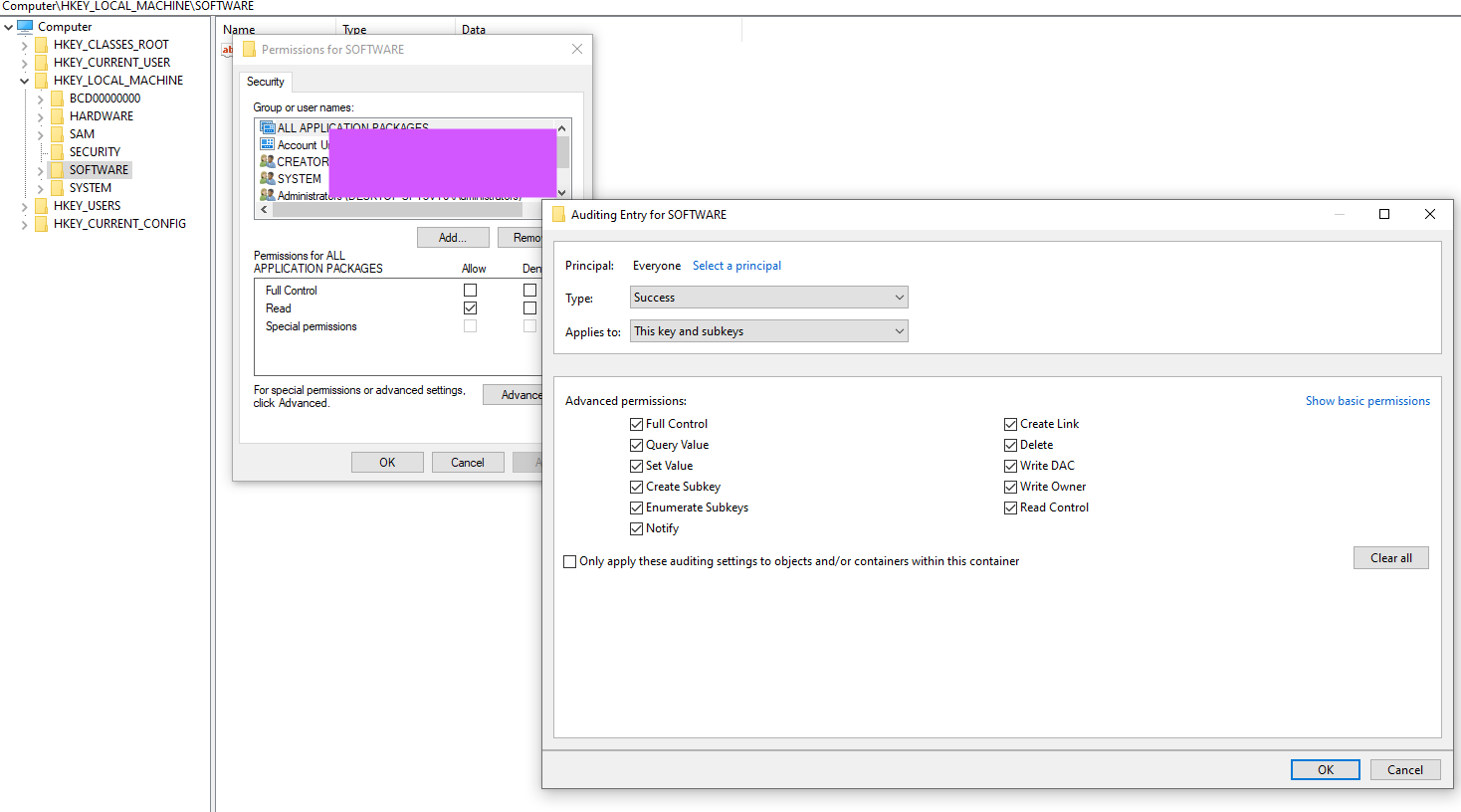Screen dimensions: 1461x812
Task: Click the SECURITY folder icon
Action: [x=58, y=152]
